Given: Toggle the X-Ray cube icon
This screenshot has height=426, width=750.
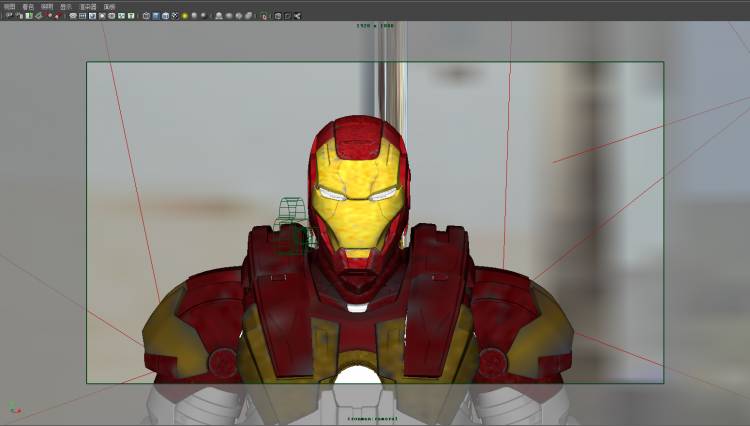Looking at the screenshot, I should pos(277,16).
